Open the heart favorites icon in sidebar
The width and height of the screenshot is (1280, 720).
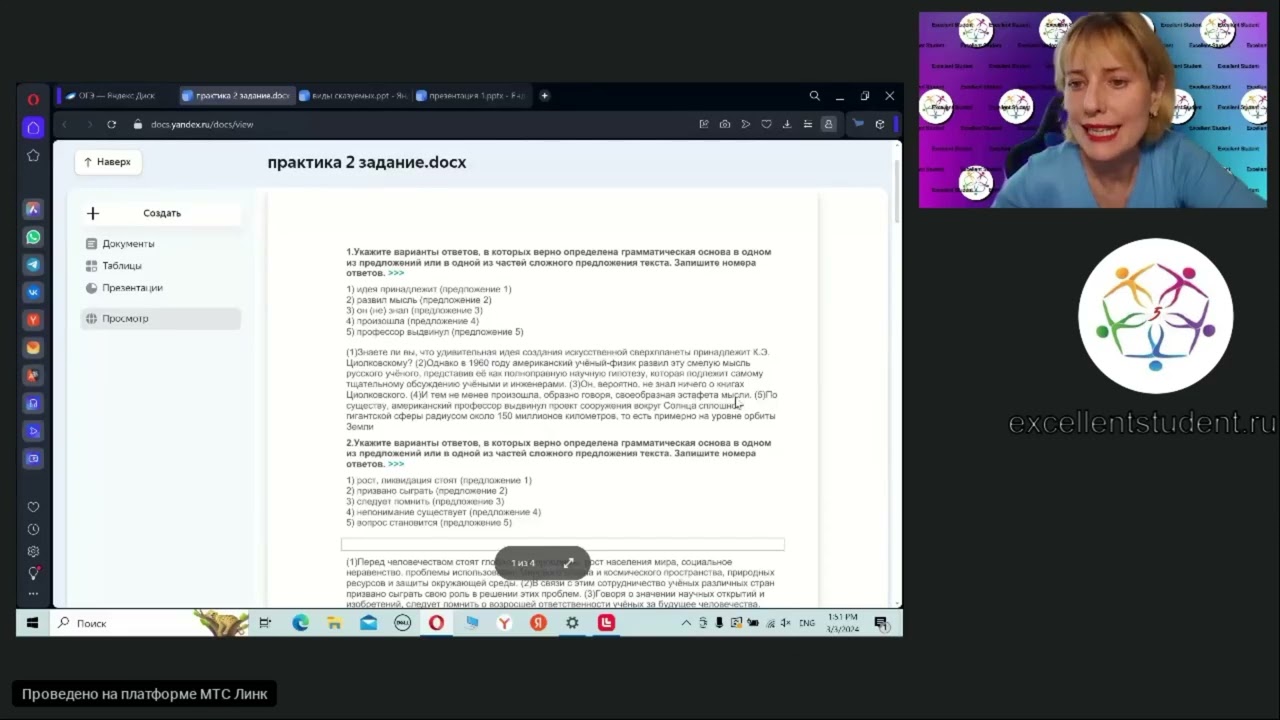pos(33,507)
